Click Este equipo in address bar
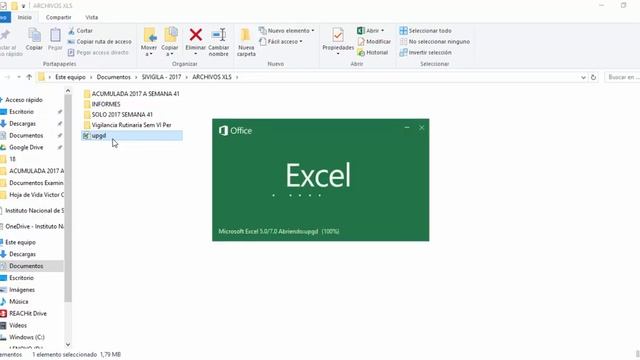This screenshot has height=360, width=640. click(70, 77)
